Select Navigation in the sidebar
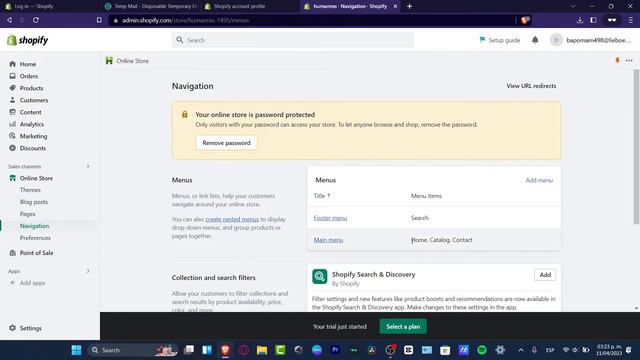The height and width of the screenshot is (360, 640). 34,226
